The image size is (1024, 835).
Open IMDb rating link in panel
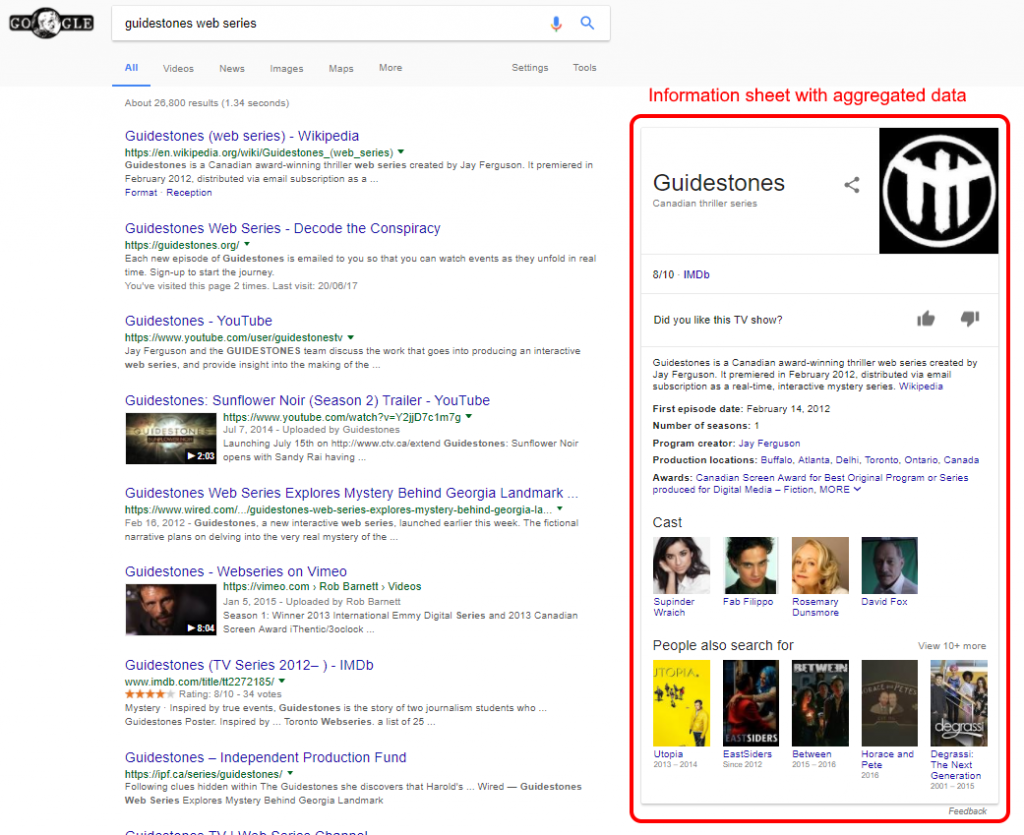[x=696, y=275]
